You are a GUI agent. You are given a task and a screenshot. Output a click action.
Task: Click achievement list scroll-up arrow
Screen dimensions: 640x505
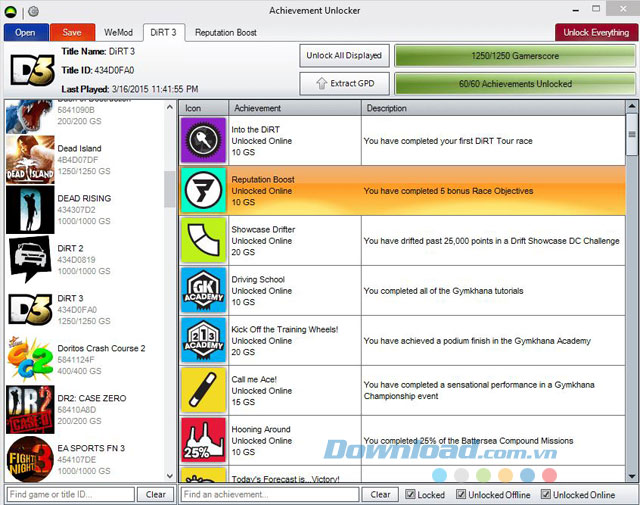pos(632,106)
